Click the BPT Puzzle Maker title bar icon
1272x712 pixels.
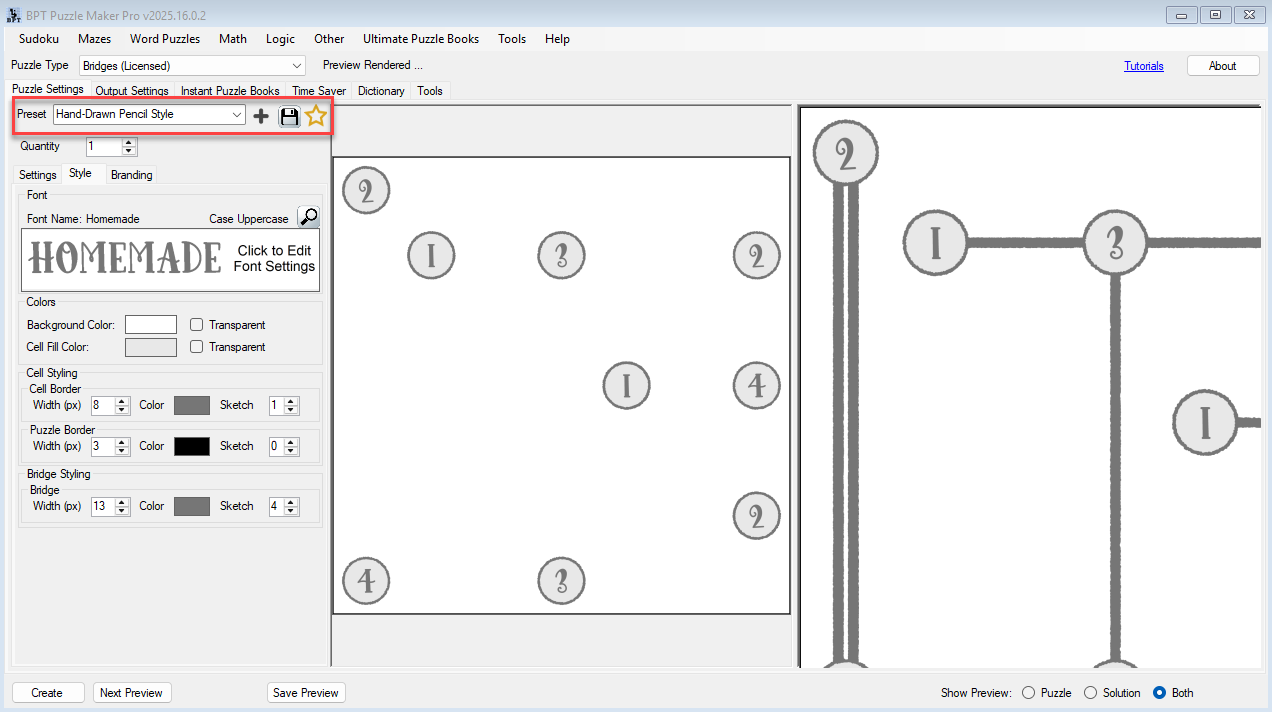(13, 15)
